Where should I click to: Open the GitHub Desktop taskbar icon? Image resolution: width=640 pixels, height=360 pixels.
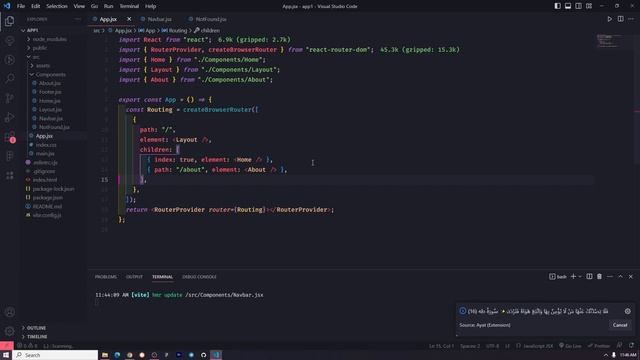pos(203,355)
